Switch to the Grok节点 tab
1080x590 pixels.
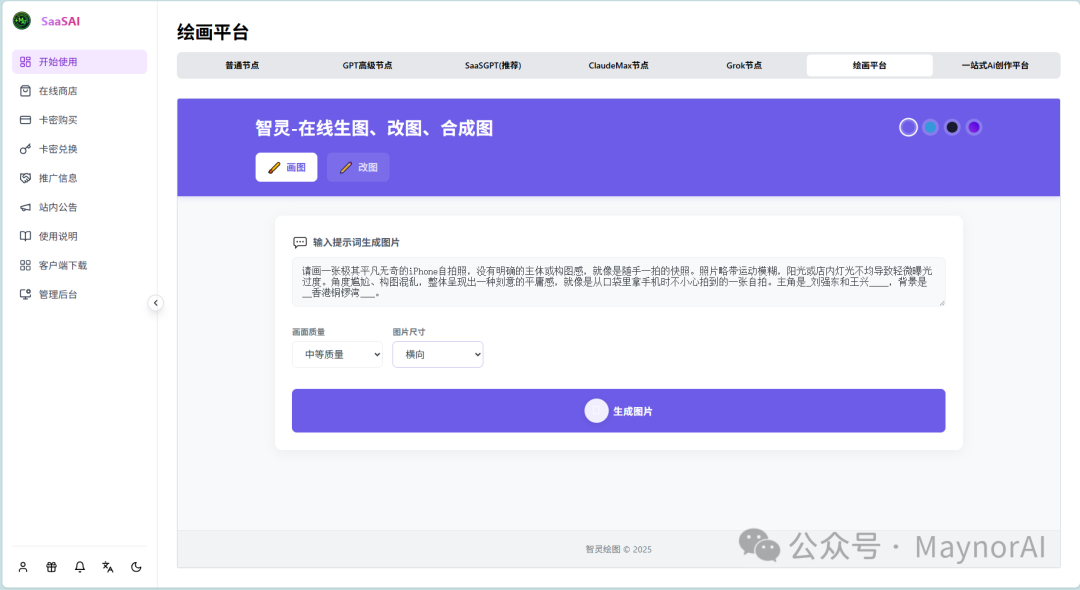point(744,65)
